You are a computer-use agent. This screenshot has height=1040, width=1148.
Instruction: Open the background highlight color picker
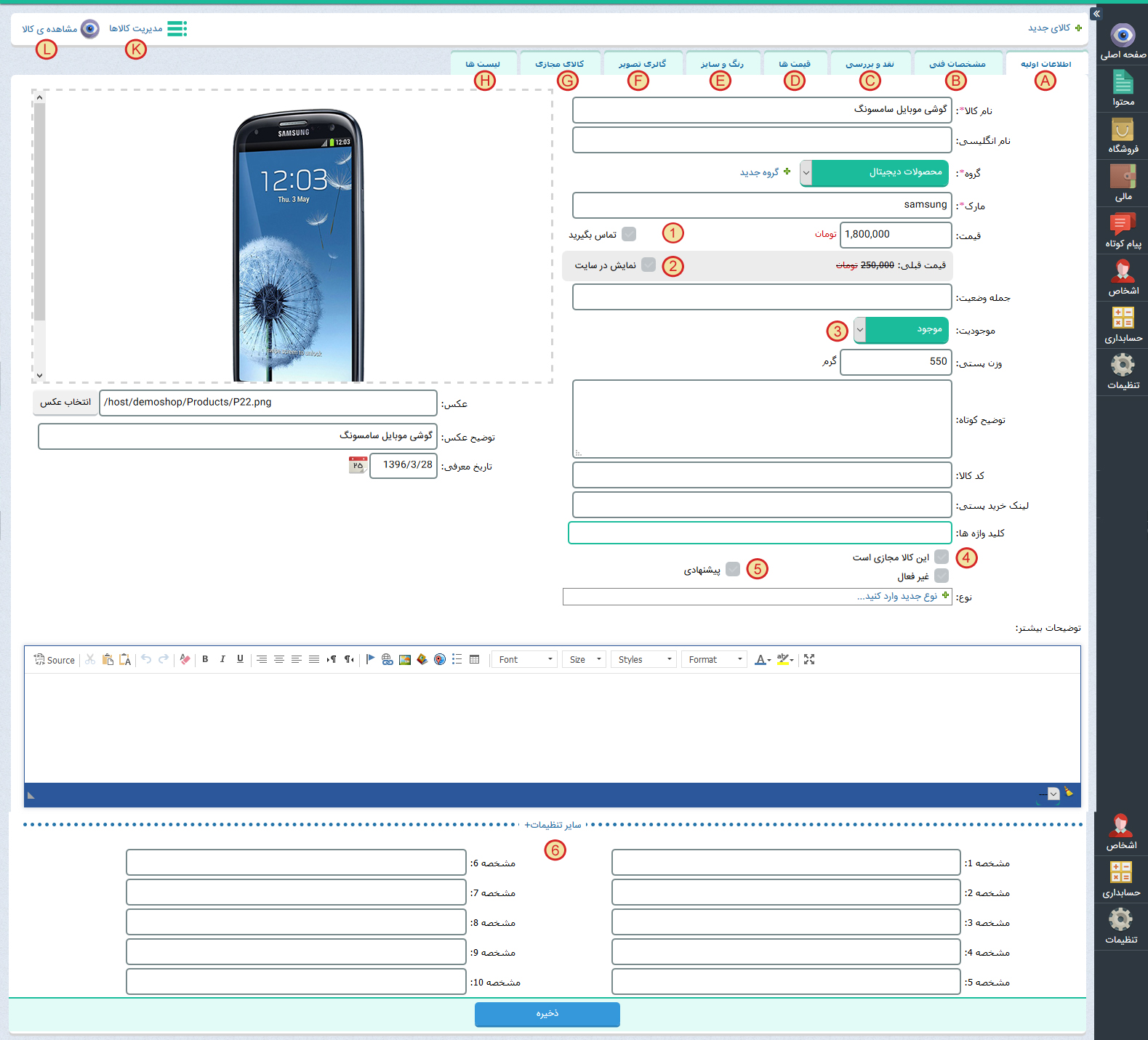click(784, 659)
